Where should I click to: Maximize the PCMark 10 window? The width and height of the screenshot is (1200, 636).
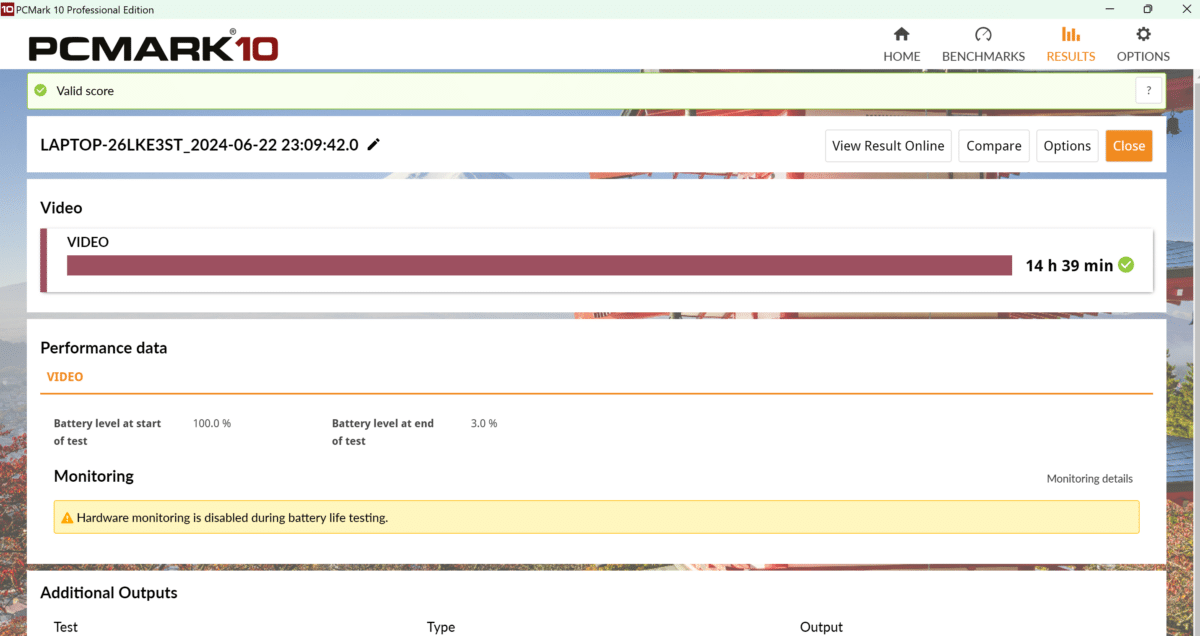point(1147,9)
